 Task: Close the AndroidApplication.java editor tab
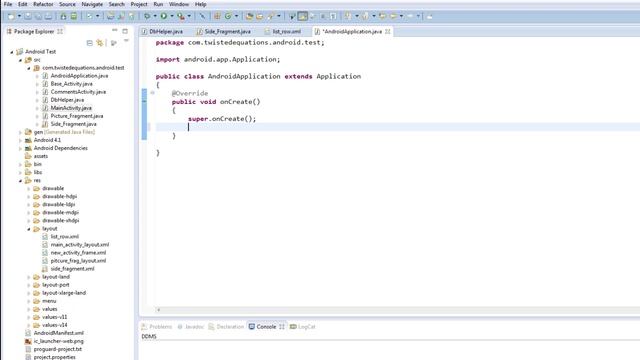388,31
